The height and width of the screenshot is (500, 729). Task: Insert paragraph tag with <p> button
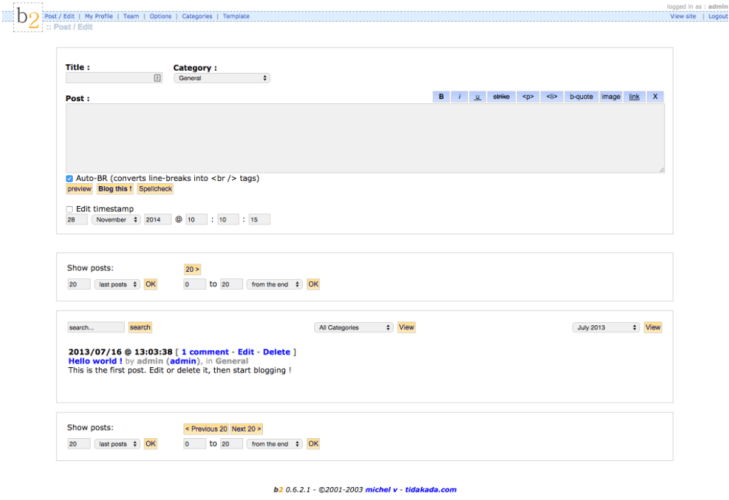click(x=528, y=97)
